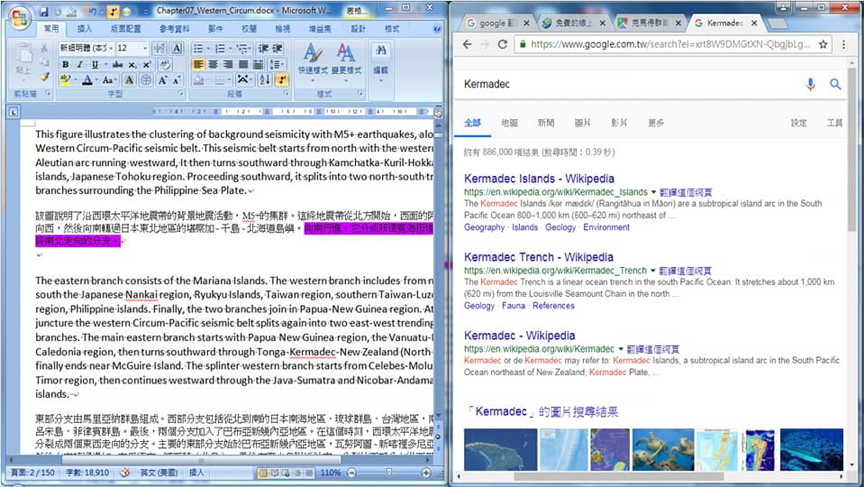Open the Word Insert ribbon tab
Screen dimensions: 864x487
pyautogui.click(x=85, y=29)
